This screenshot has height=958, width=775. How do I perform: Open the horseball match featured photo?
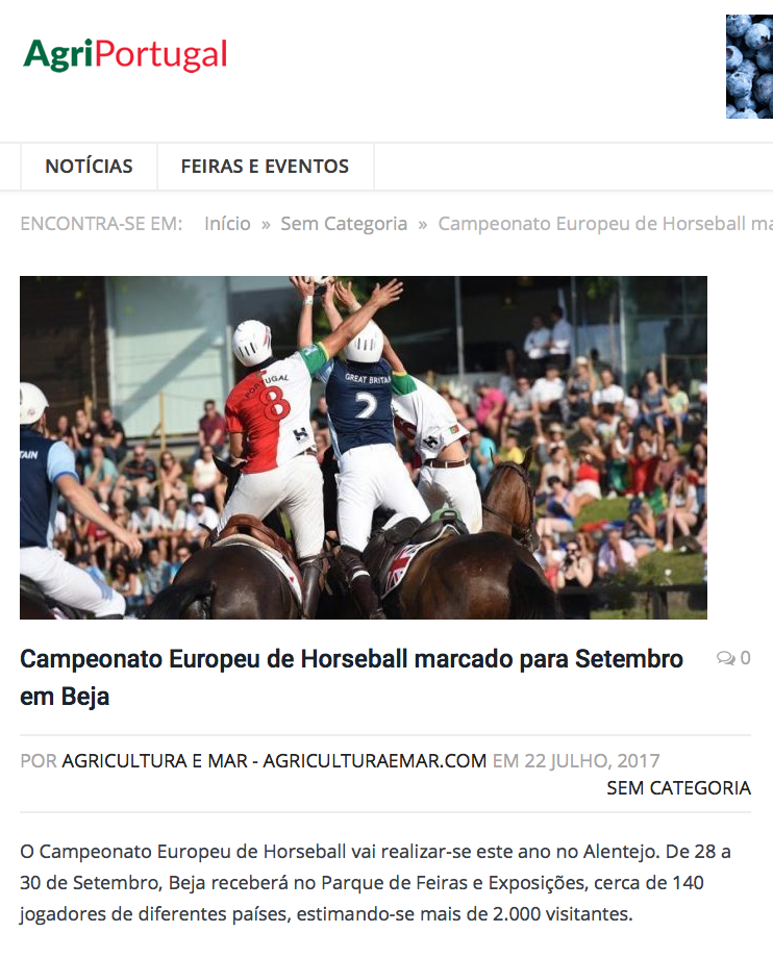[x=363, y=447]
